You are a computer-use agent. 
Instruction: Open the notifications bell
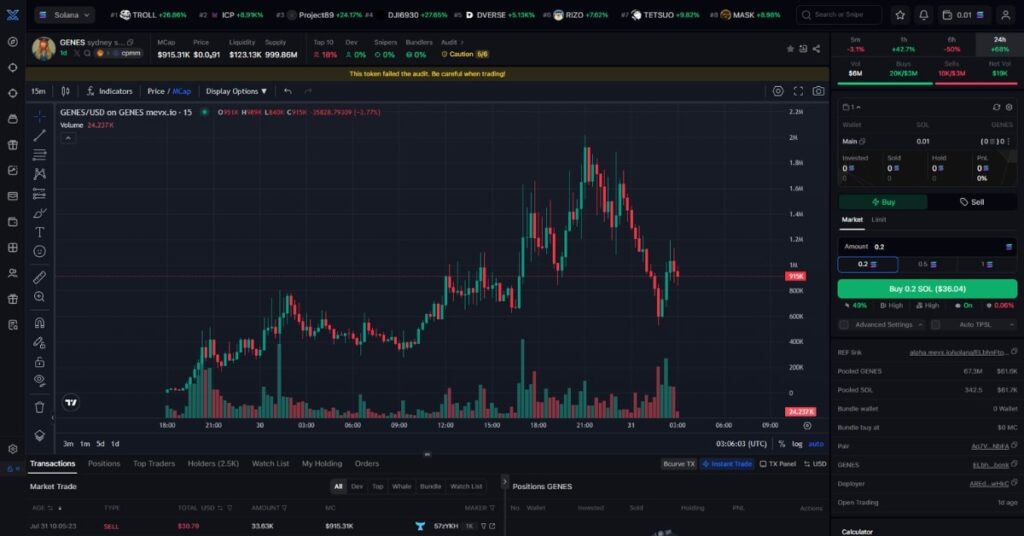click(x=923, y=14)
